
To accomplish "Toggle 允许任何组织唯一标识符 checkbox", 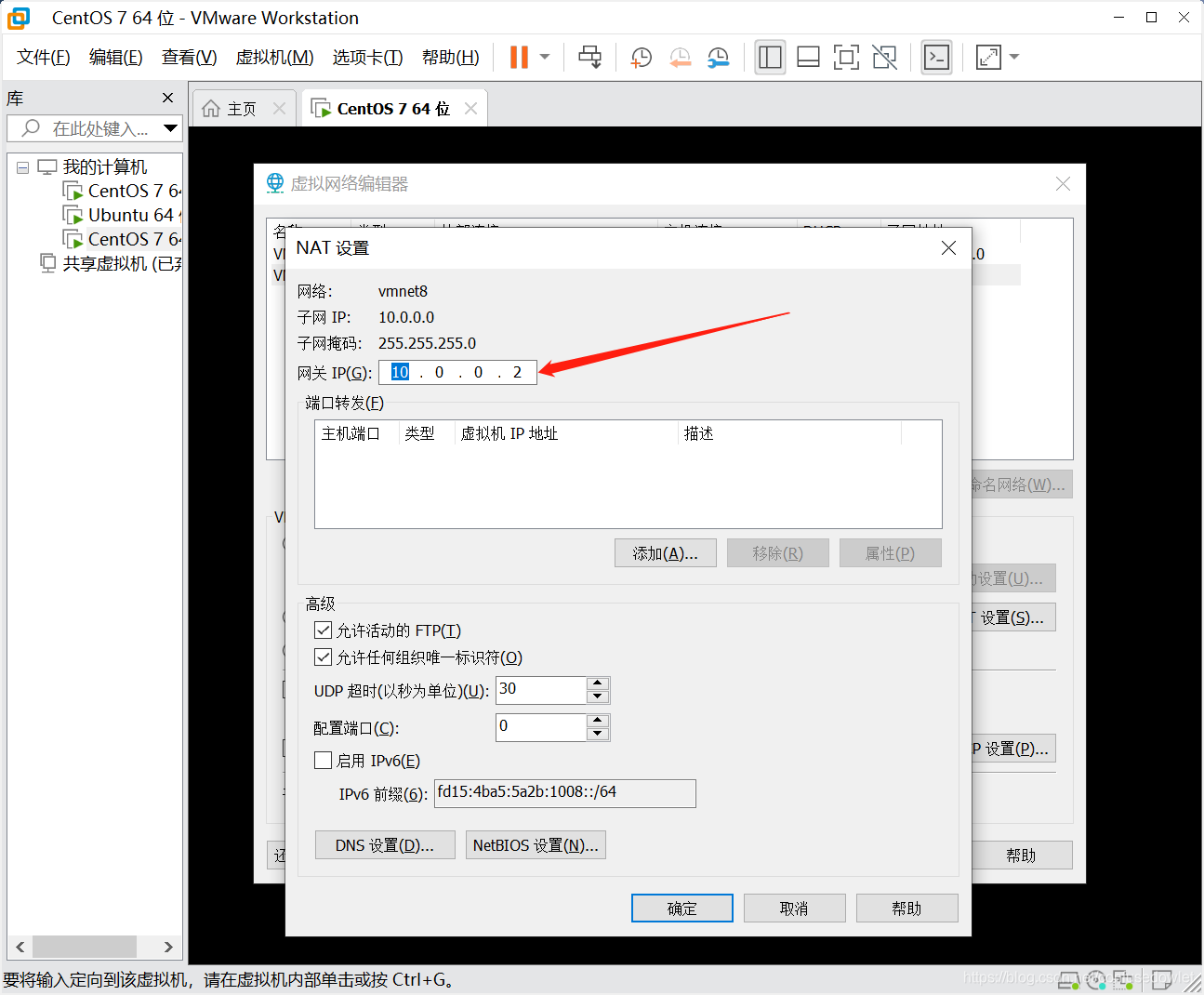I will (x=324, y=657).
